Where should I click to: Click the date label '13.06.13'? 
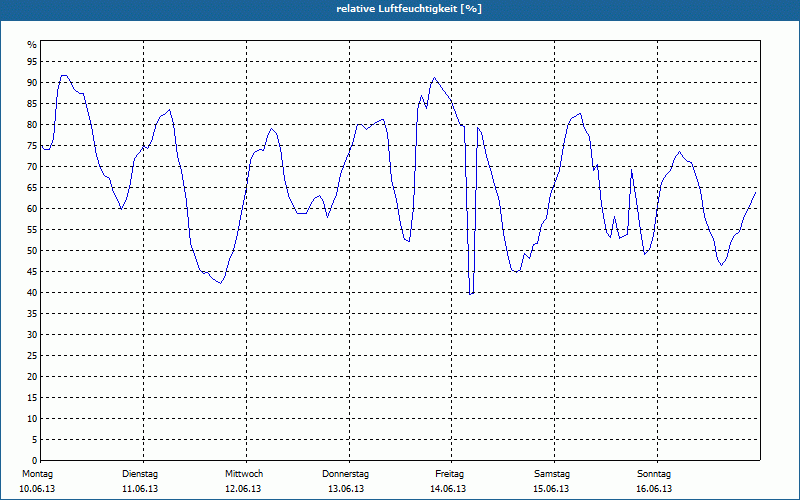coord(346,489)
